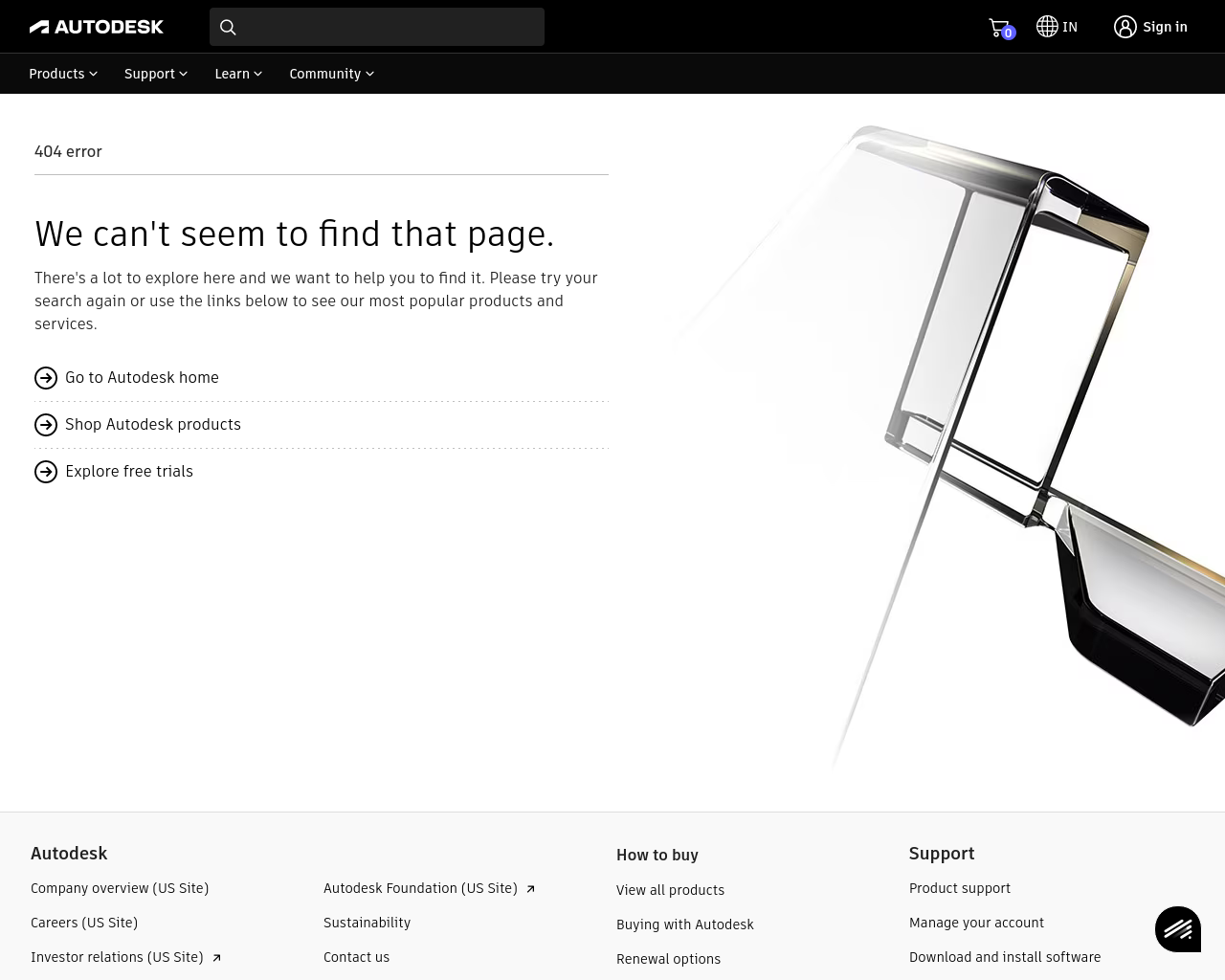Focus the header search field

coord(377,27)
